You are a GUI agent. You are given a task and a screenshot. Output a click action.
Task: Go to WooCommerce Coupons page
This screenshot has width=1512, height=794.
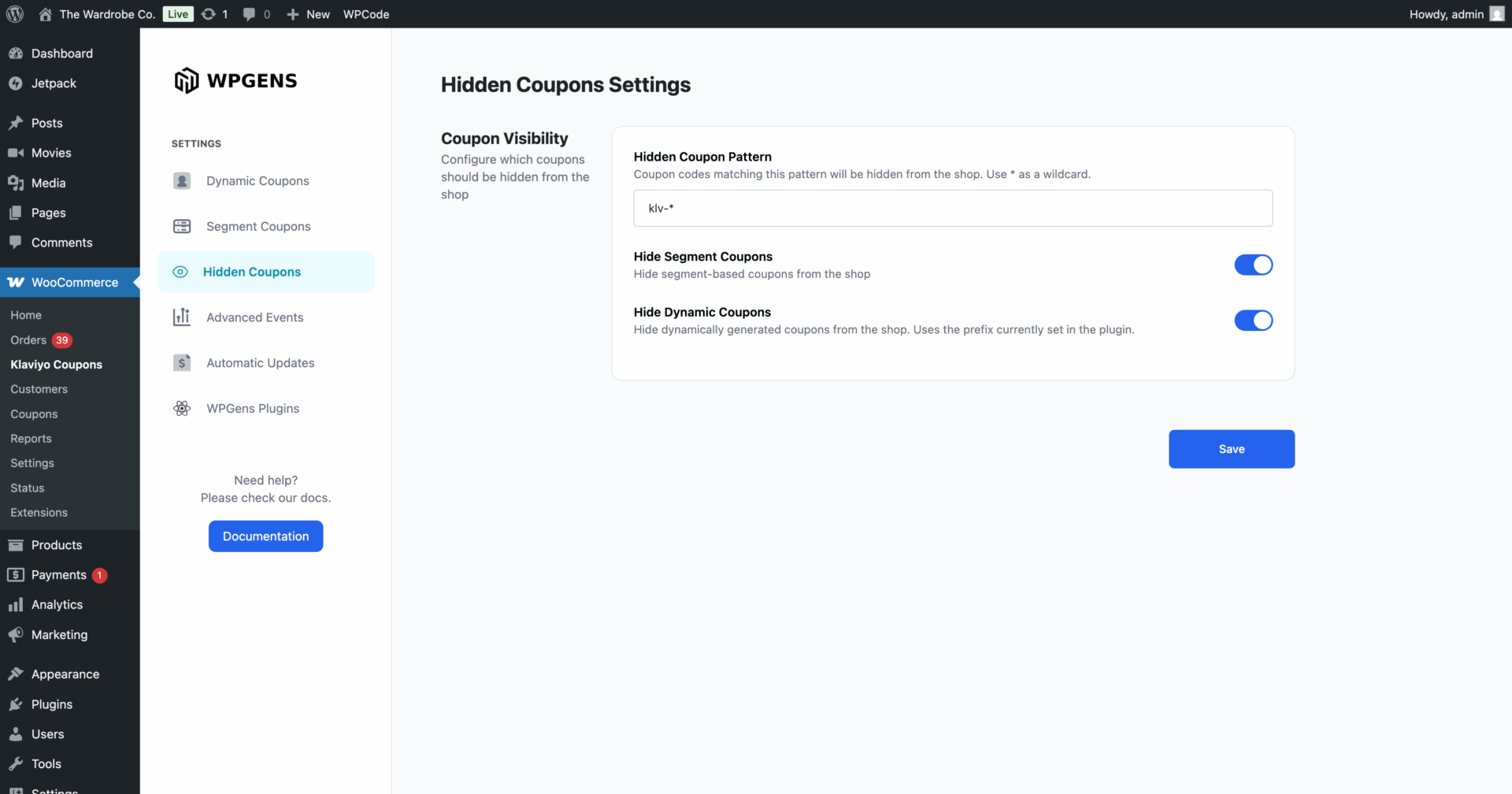34,414
